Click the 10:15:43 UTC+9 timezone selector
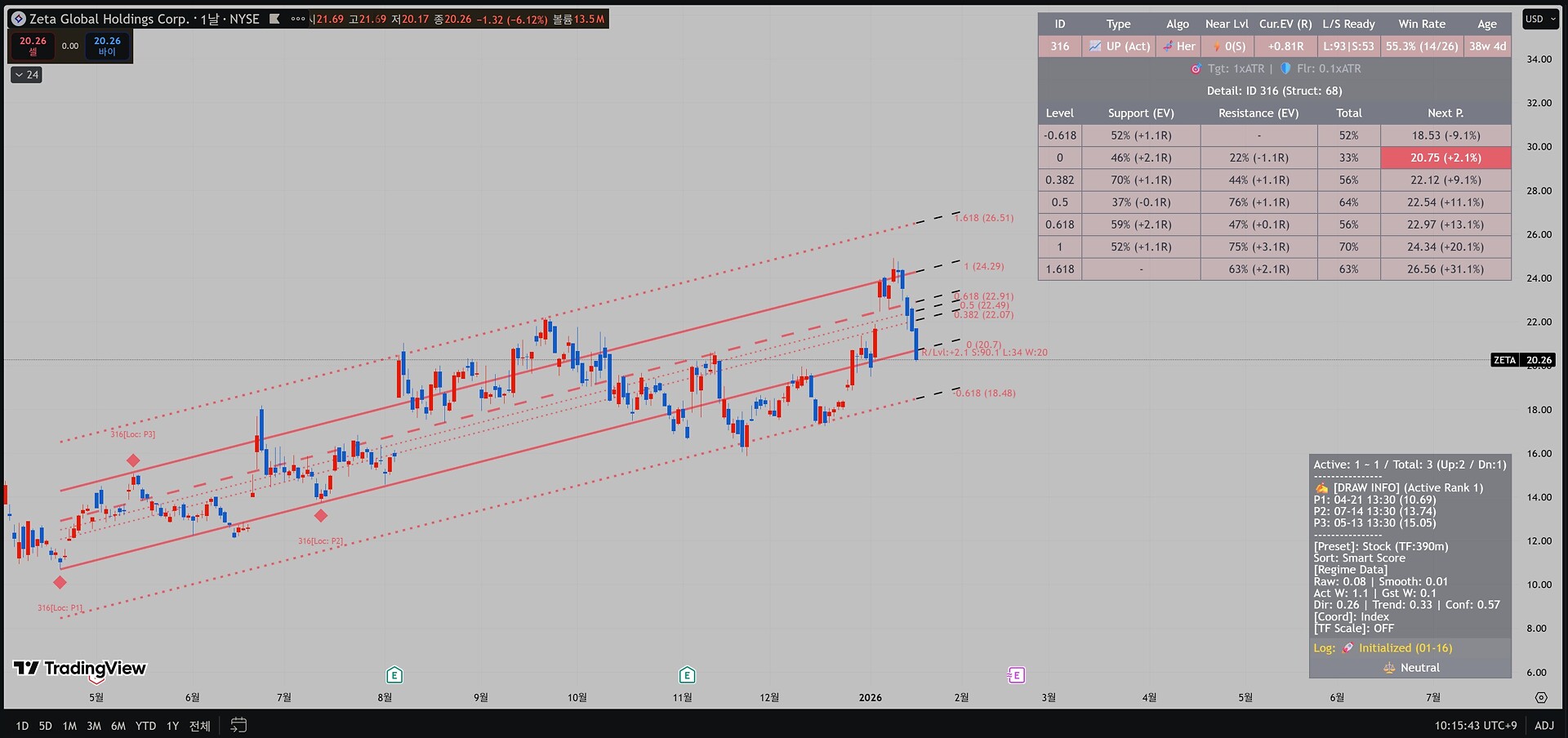The width and height of the screenshot is (1568, 738). [1476, 725]
